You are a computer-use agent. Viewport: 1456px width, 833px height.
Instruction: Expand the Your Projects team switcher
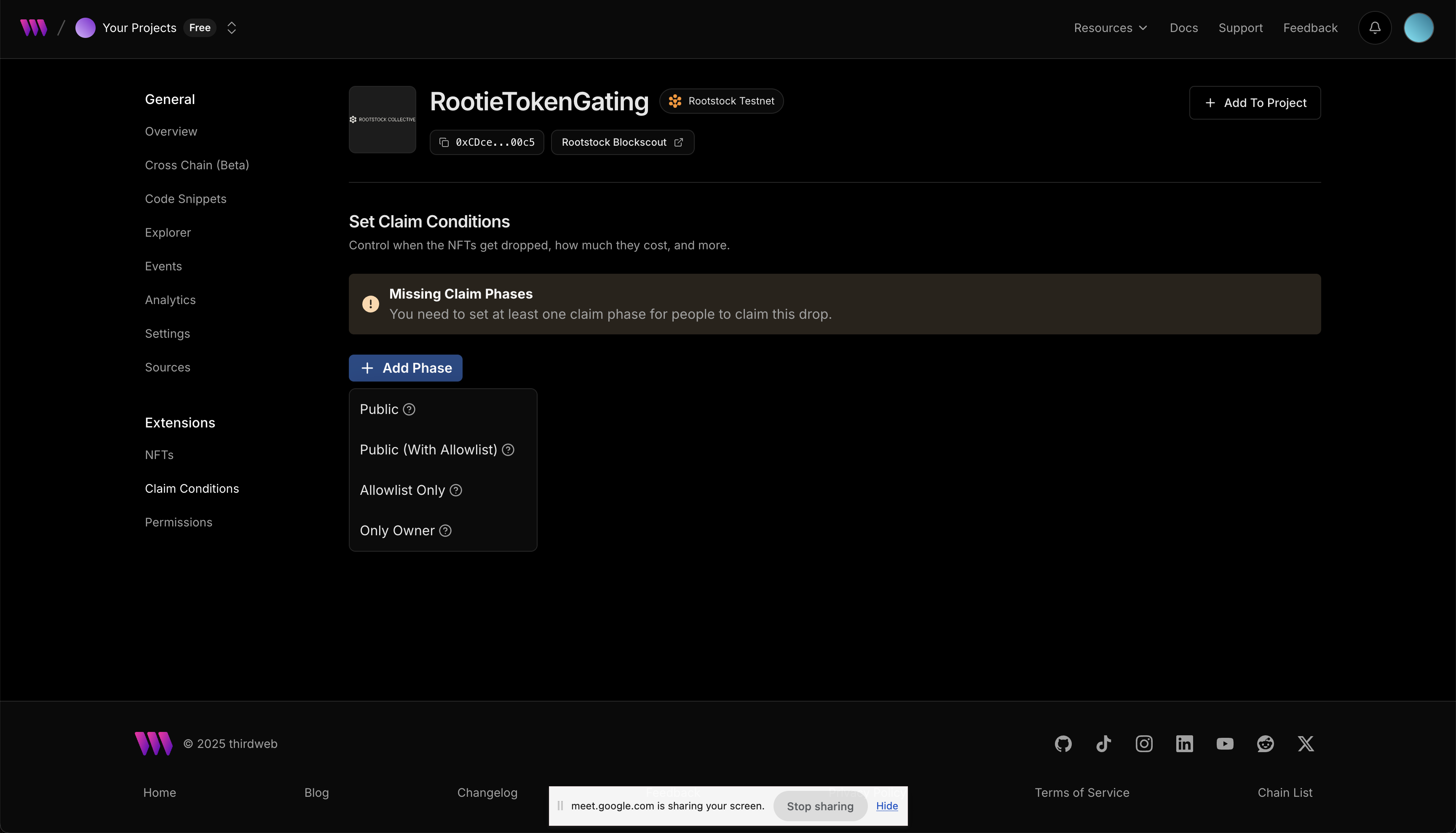point(231,27)
